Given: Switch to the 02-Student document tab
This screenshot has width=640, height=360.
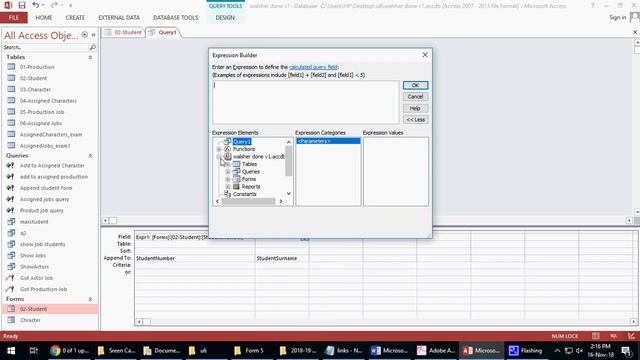Looking at the screenshot, I should coord(124,32).
